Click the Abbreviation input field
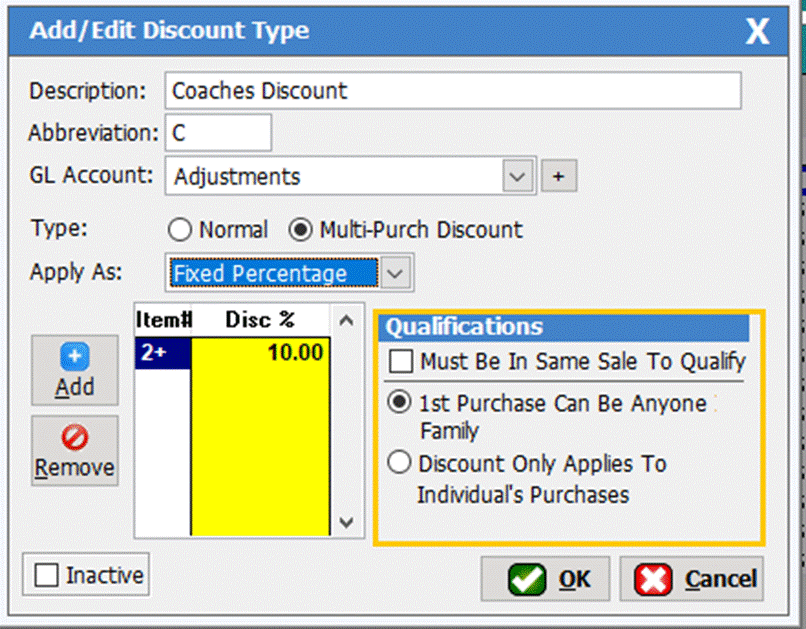The width and height of the screenshot is (806, 629). [217, 133]
